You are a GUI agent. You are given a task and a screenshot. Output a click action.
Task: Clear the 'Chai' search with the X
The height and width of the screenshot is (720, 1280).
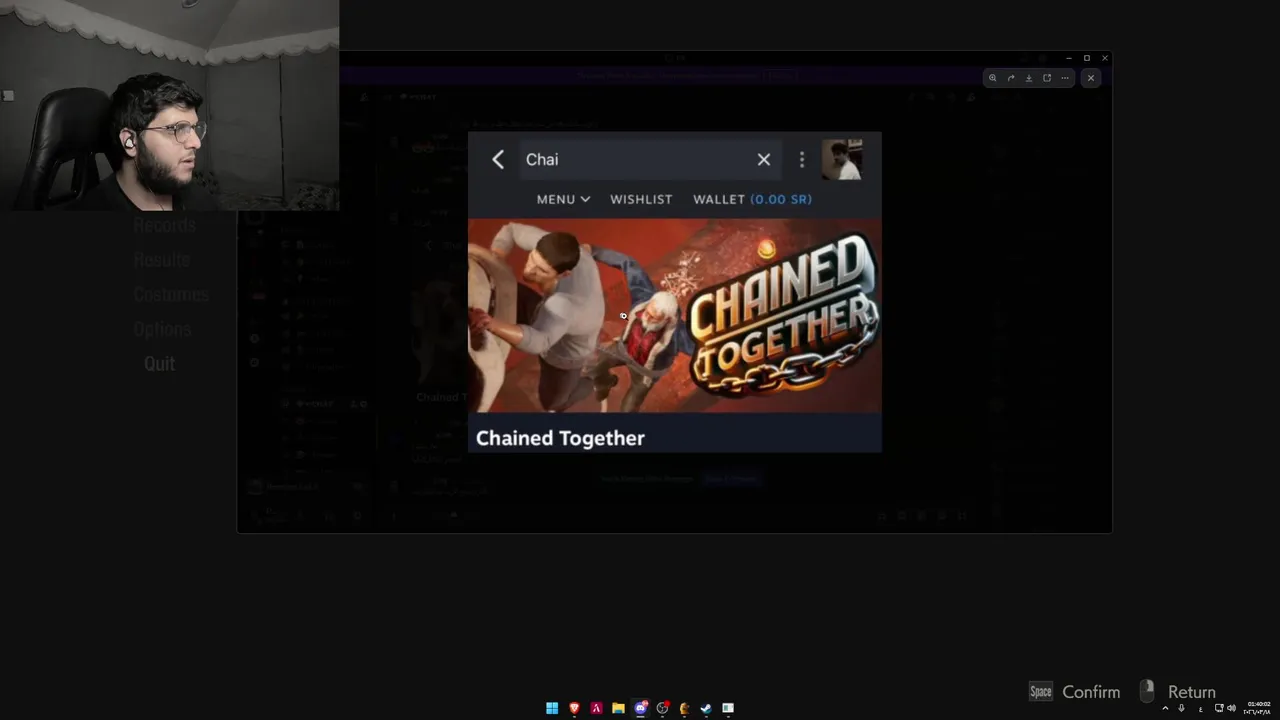tap(764, 159)
